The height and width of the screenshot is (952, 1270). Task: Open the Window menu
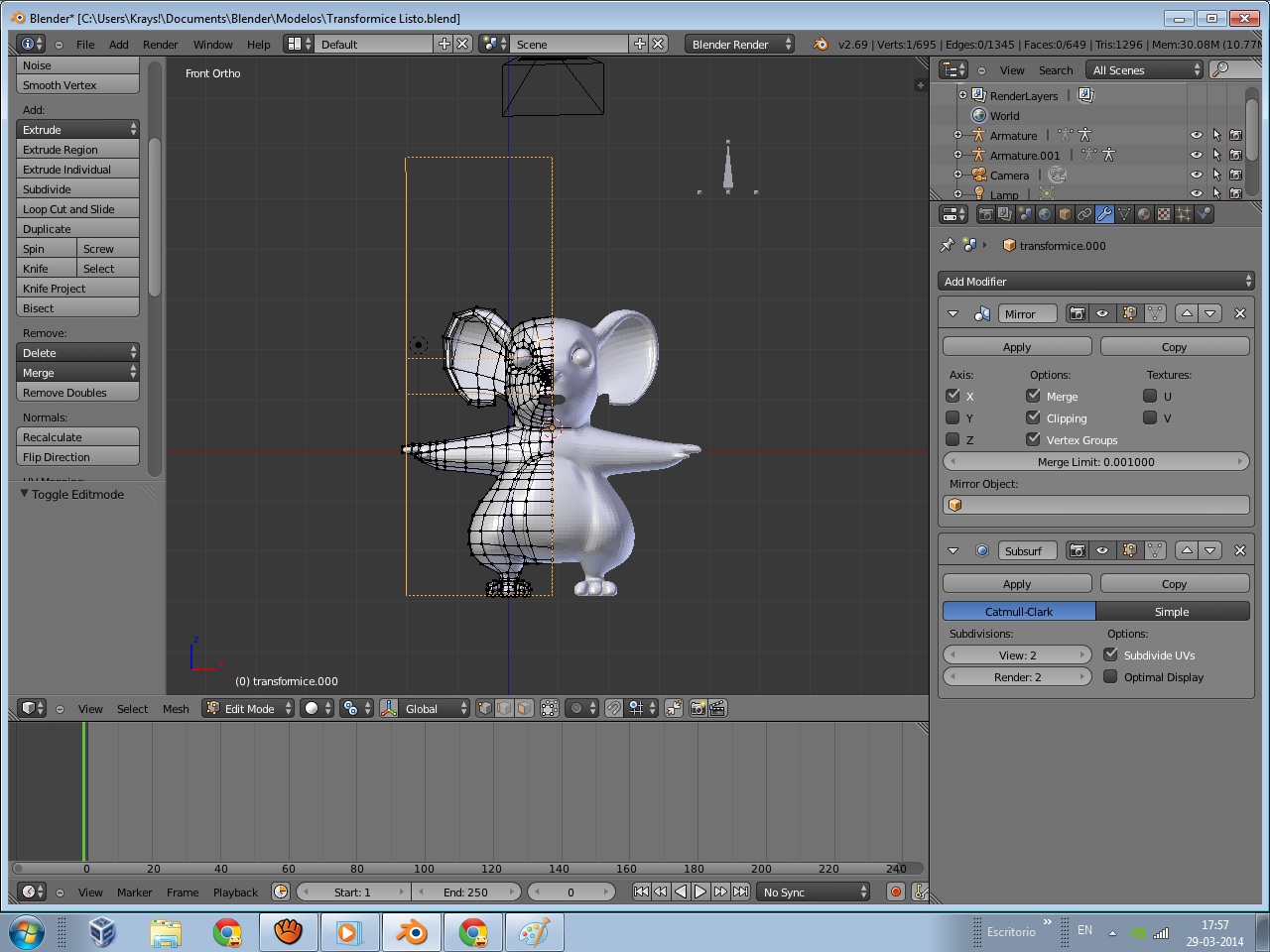212,45
